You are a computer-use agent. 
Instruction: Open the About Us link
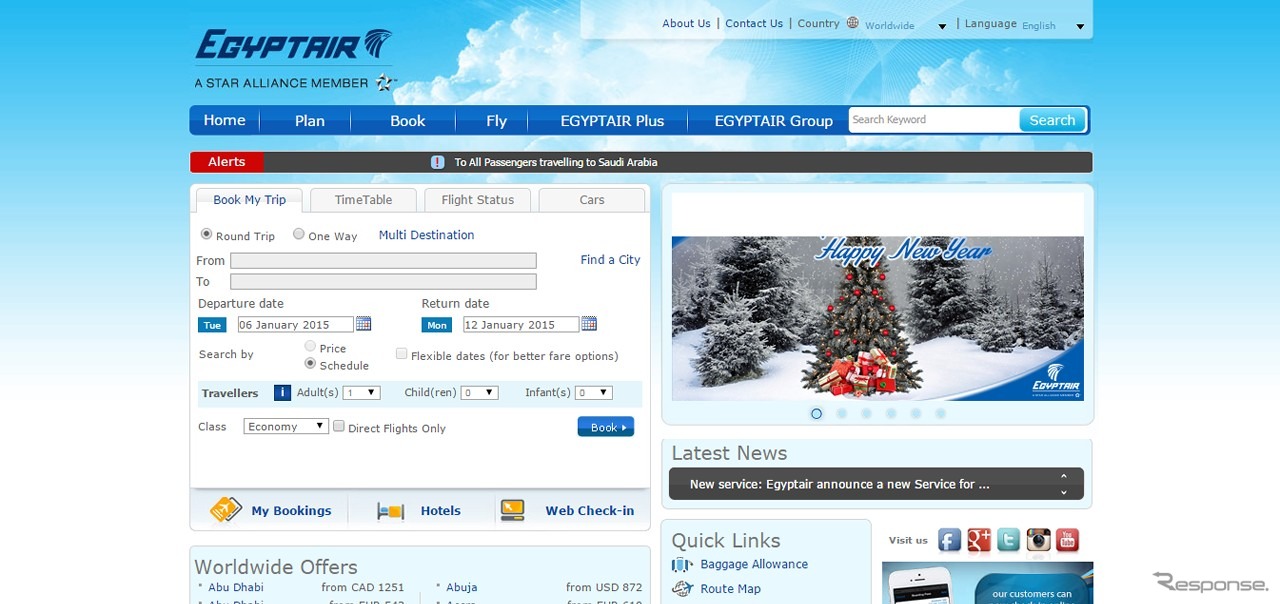point(686,24)
